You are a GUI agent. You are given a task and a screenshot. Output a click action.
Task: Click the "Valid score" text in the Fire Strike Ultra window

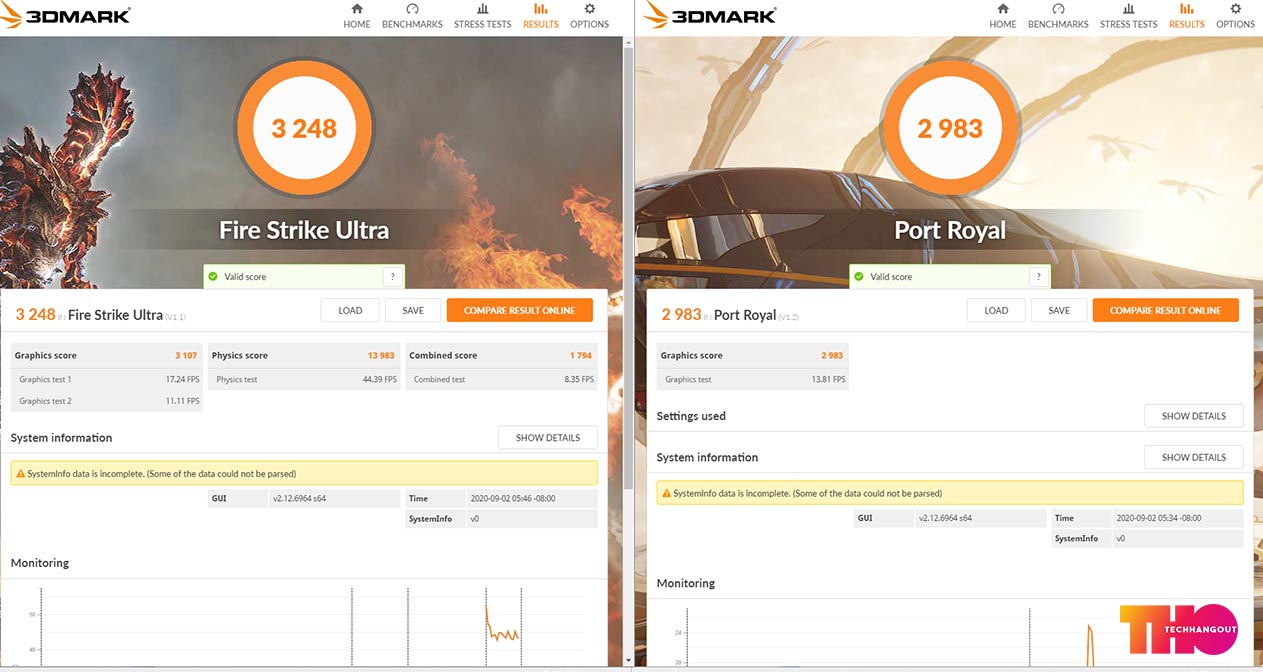[245, 277]
